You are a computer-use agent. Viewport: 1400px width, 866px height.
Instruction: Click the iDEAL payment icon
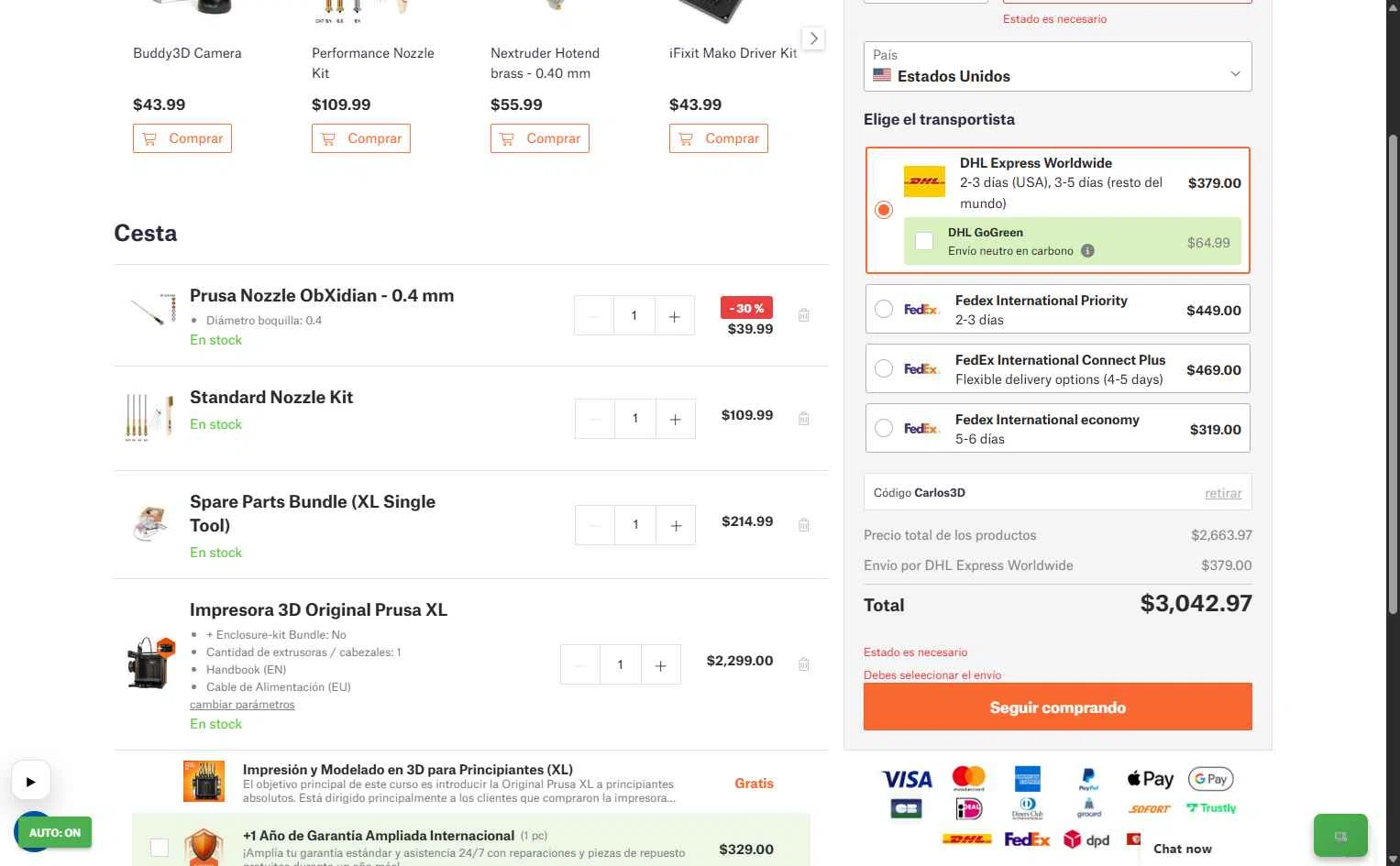[968, 808]
